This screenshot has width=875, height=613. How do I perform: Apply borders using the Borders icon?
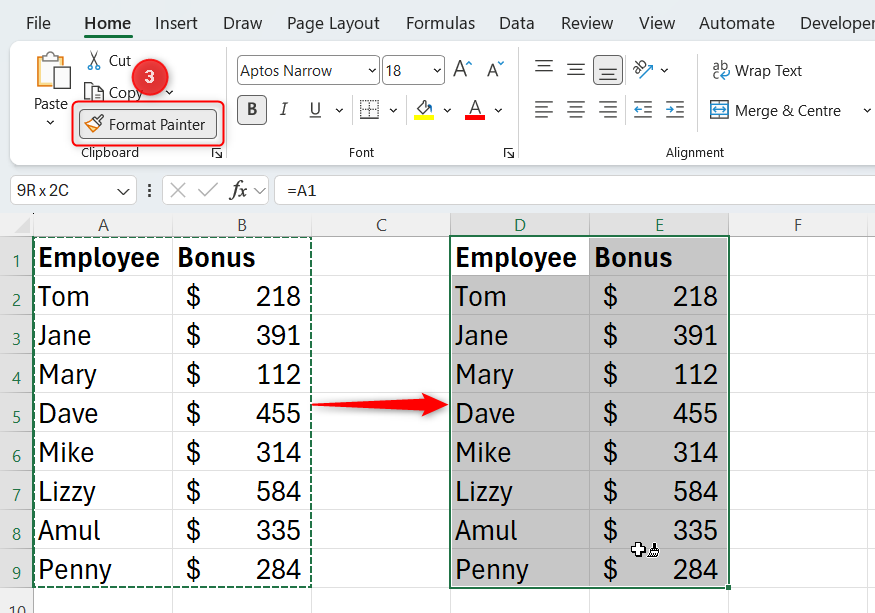point(369,109)
